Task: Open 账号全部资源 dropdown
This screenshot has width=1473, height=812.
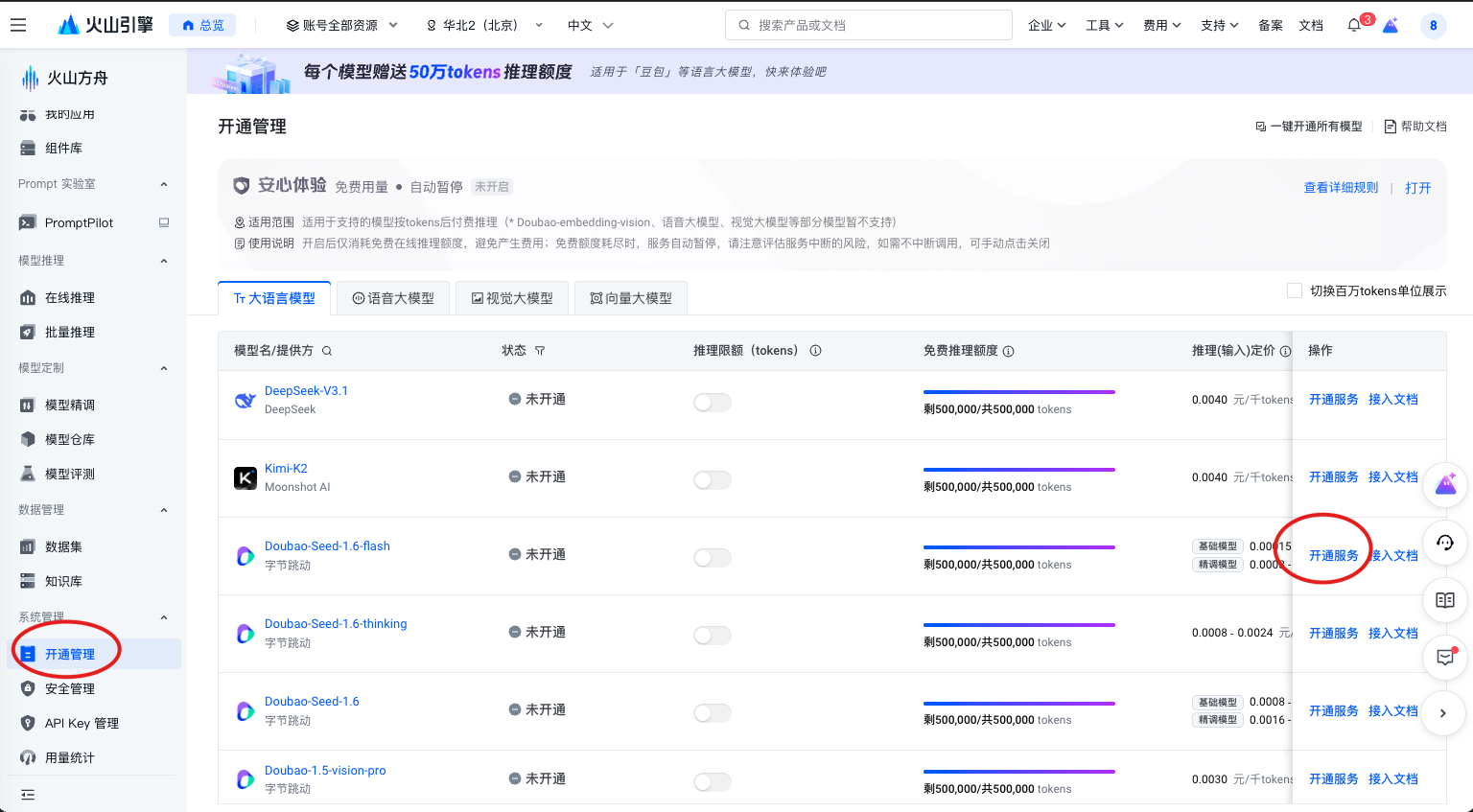Action: coord(341,25)
